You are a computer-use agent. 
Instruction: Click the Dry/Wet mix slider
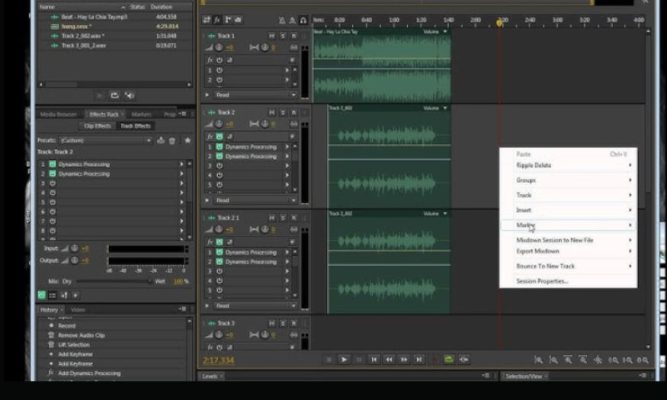point(122,281)
